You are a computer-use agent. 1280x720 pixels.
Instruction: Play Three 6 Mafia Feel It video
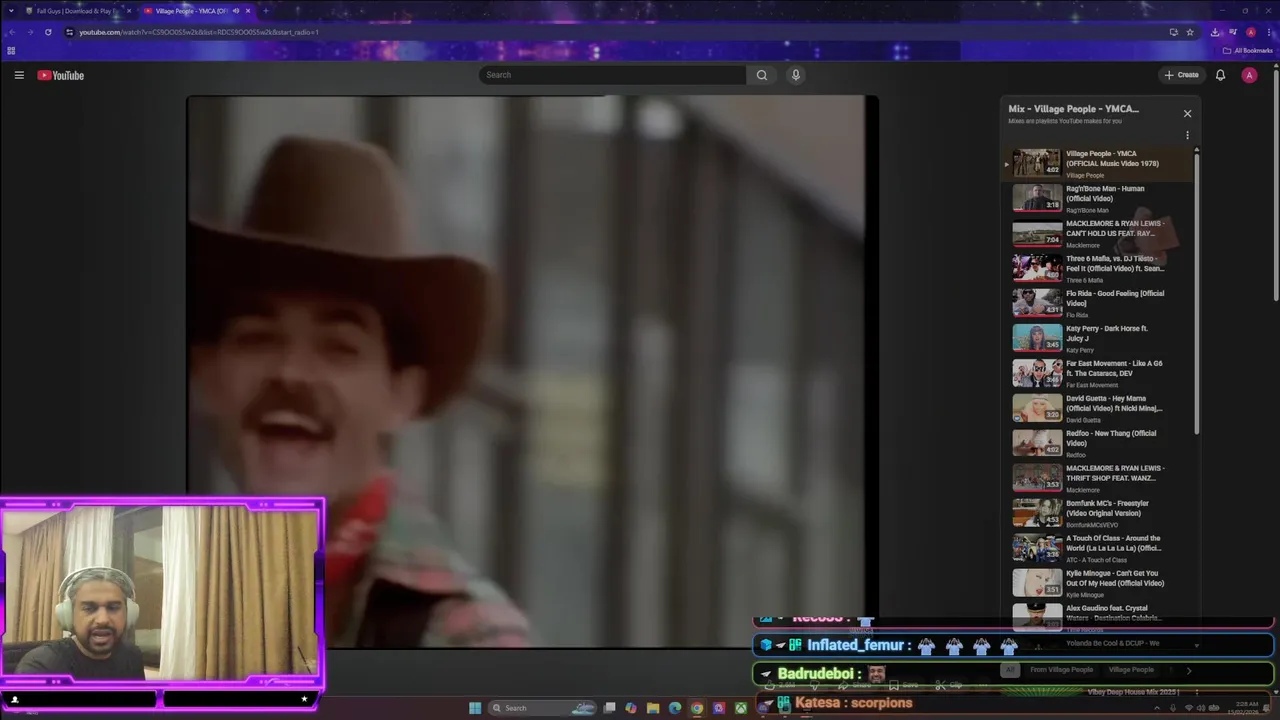pos(1099,268)
